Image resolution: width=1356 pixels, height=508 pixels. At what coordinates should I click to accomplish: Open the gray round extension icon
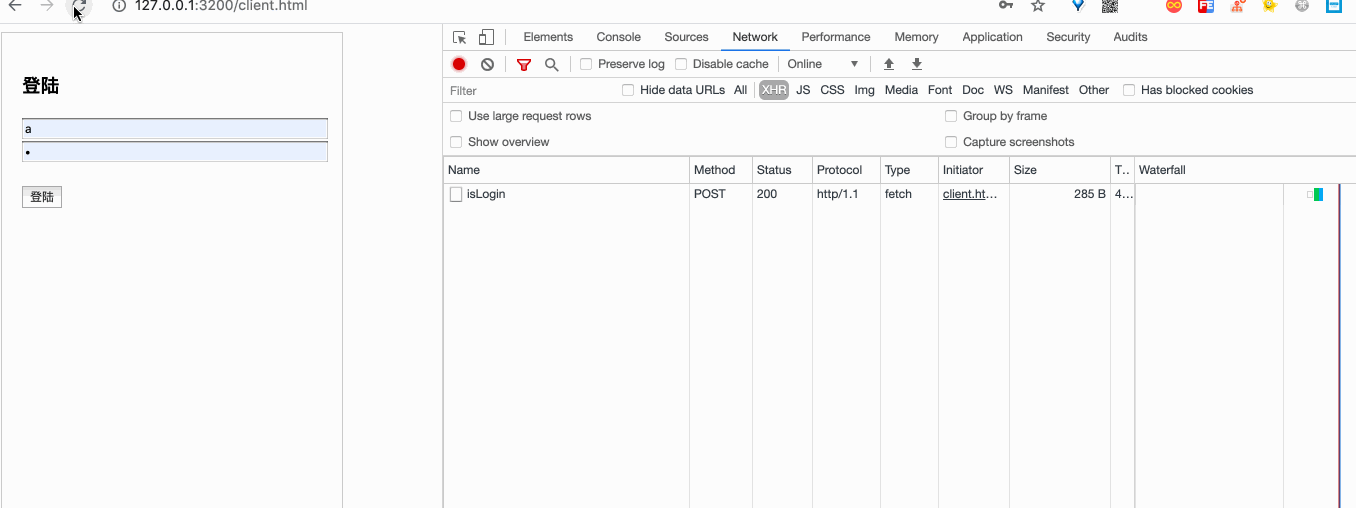click(1302, 6)
